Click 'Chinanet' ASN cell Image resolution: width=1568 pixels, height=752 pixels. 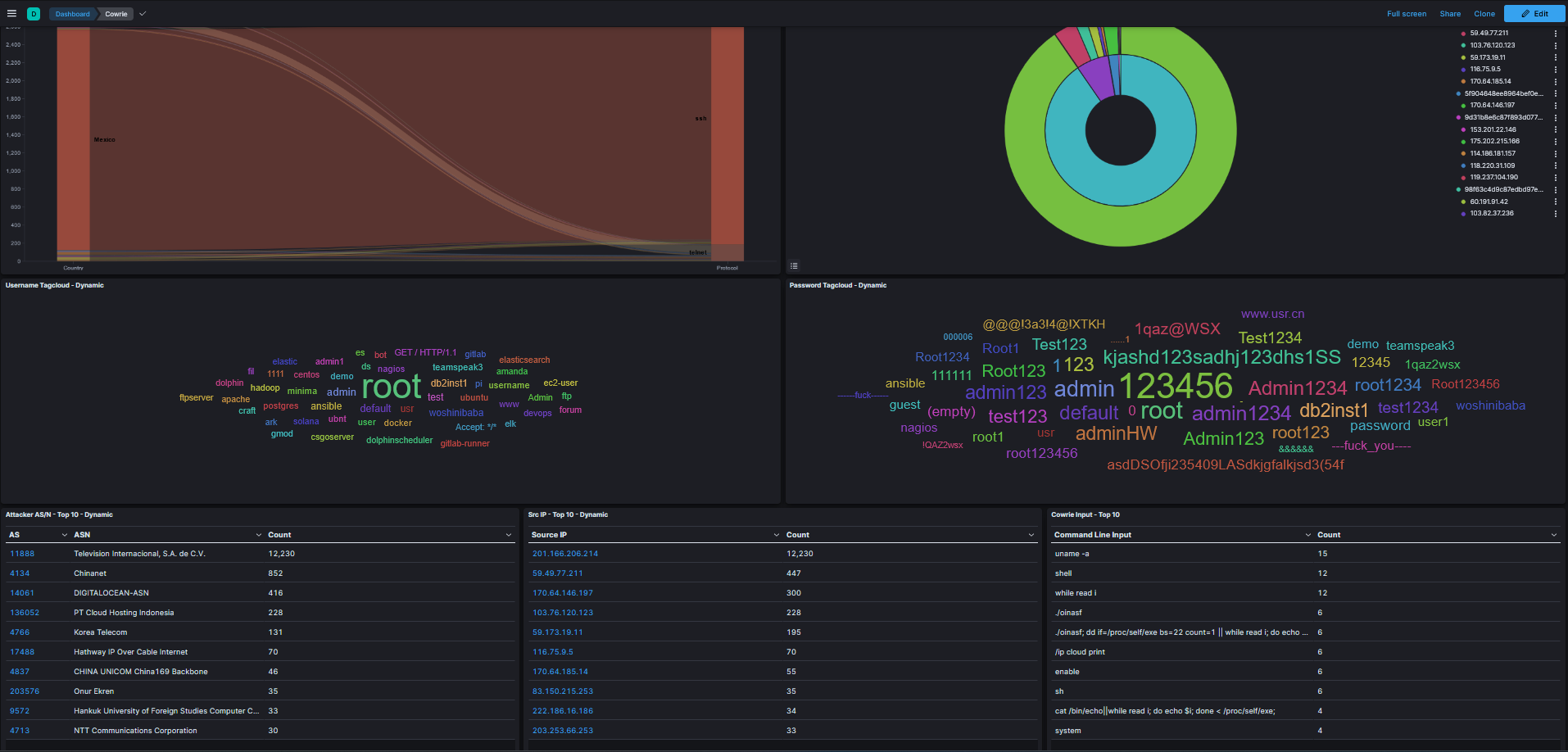coord(90,573)
